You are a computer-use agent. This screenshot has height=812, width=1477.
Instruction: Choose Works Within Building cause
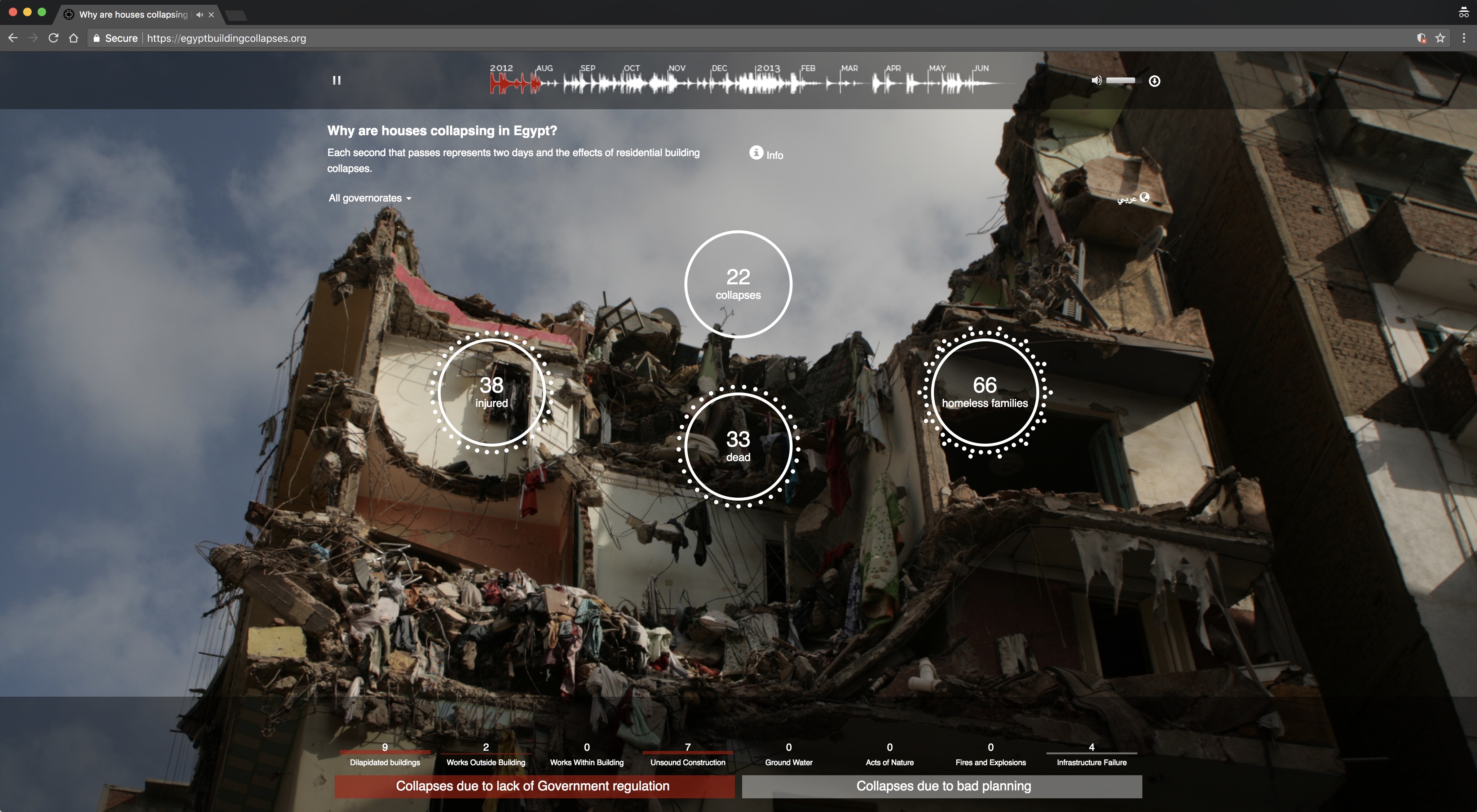pyautogui.click(x=587, y=755)
